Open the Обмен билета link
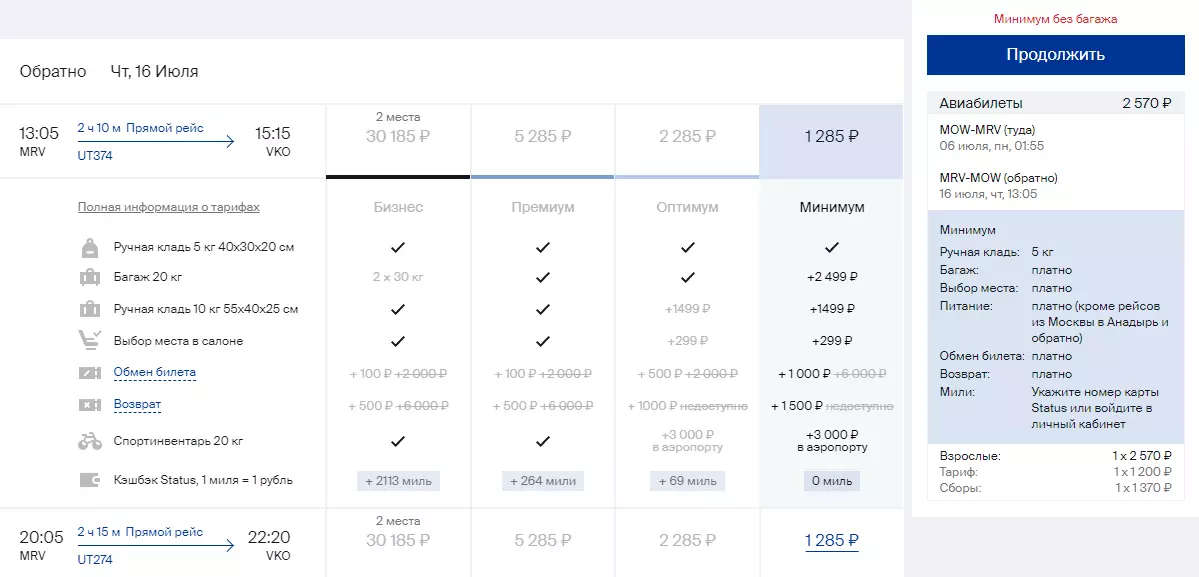This screenshot has height=577, width=1199. pos(154,373)
